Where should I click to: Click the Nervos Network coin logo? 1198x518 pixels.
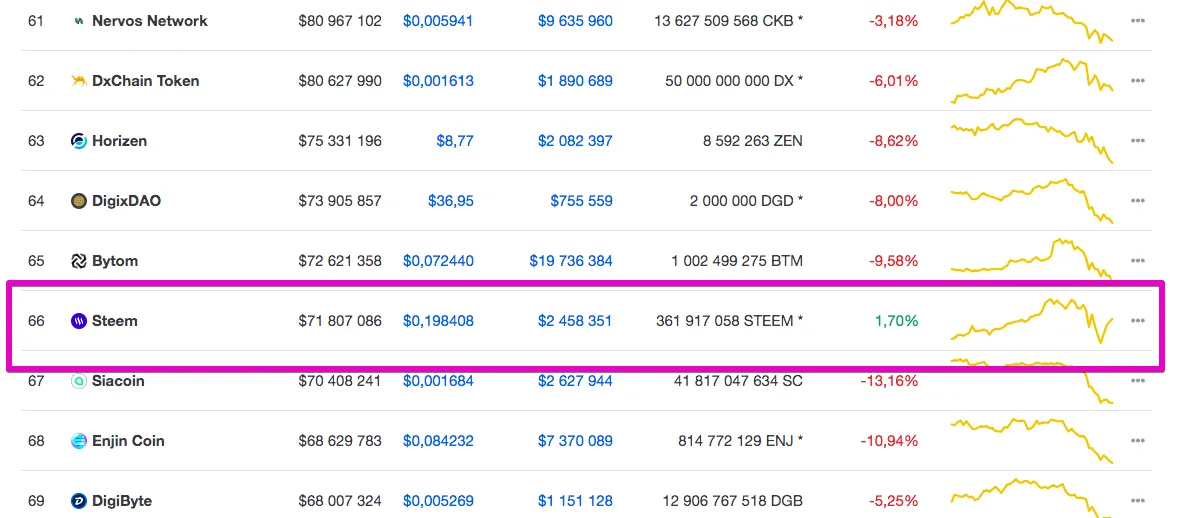pyautogui.click(x=79, y=21)
